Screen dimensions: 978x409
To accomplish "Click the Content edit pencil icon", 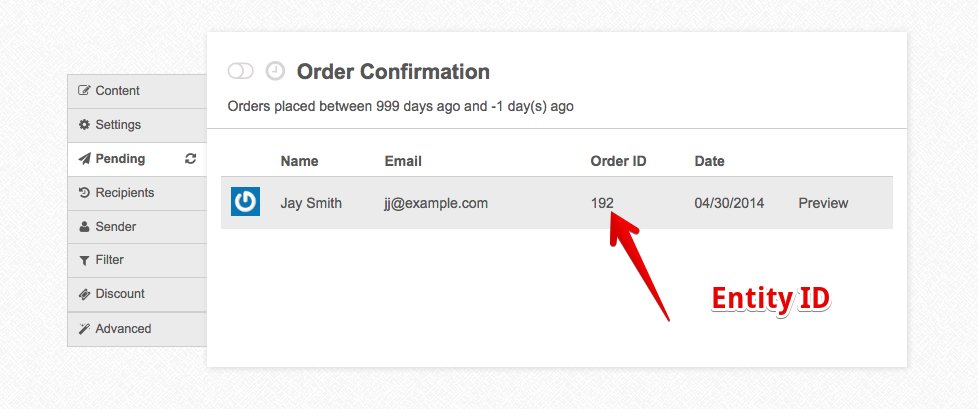I will click(x=85, y=91).
